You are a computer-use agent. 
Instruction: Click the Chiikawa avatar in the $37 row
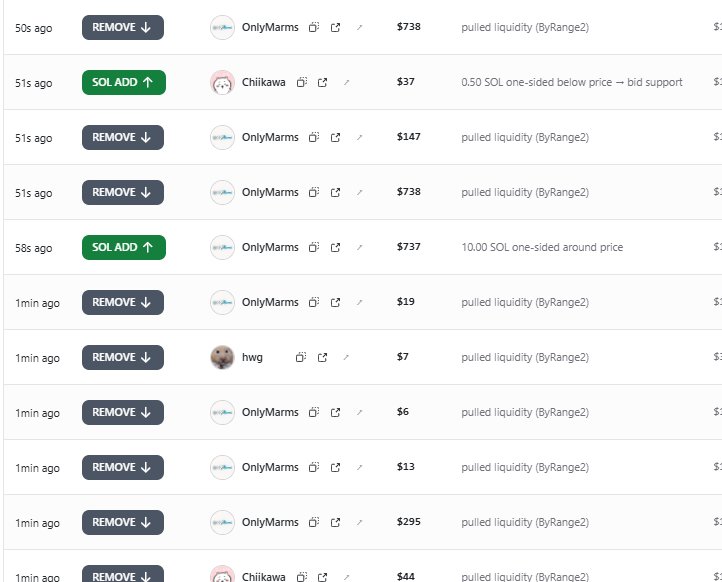click(x=222, y=82)
